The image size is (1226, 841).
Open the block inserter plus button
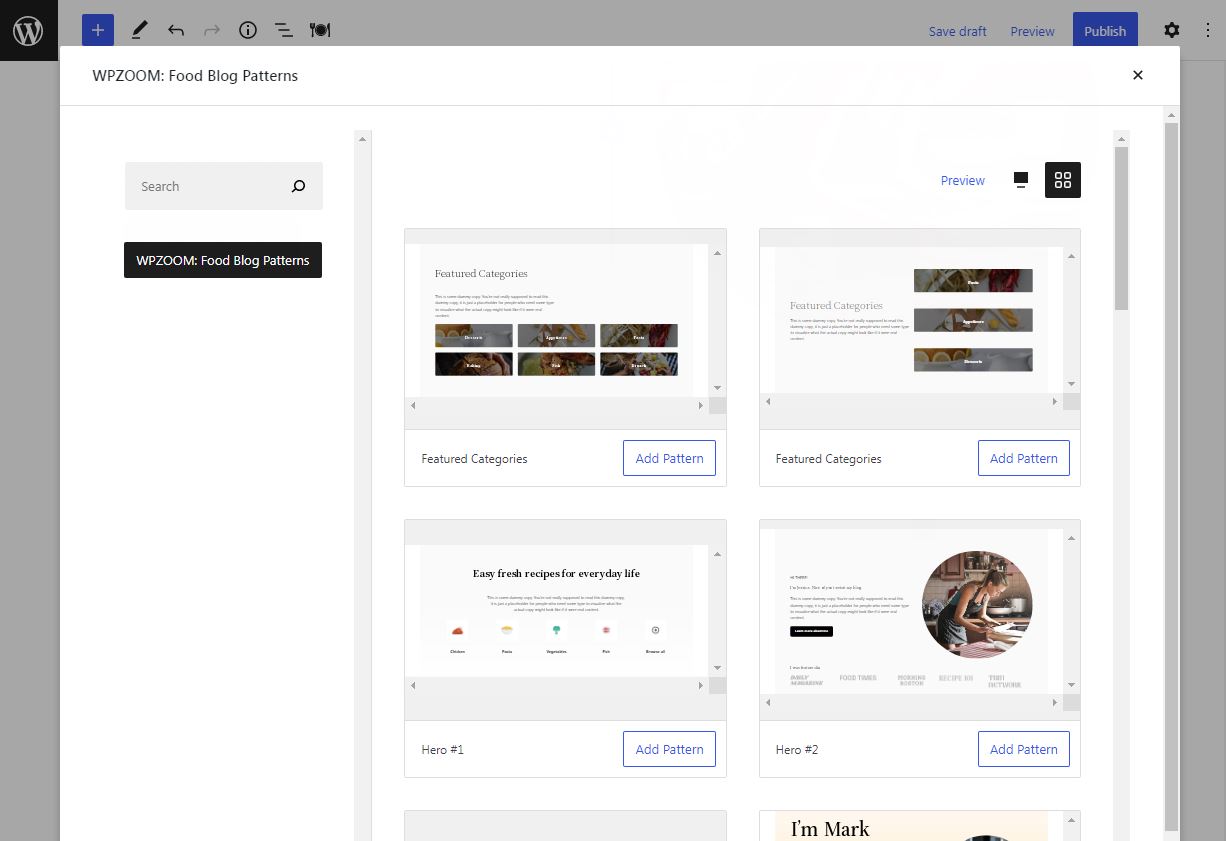98,30
